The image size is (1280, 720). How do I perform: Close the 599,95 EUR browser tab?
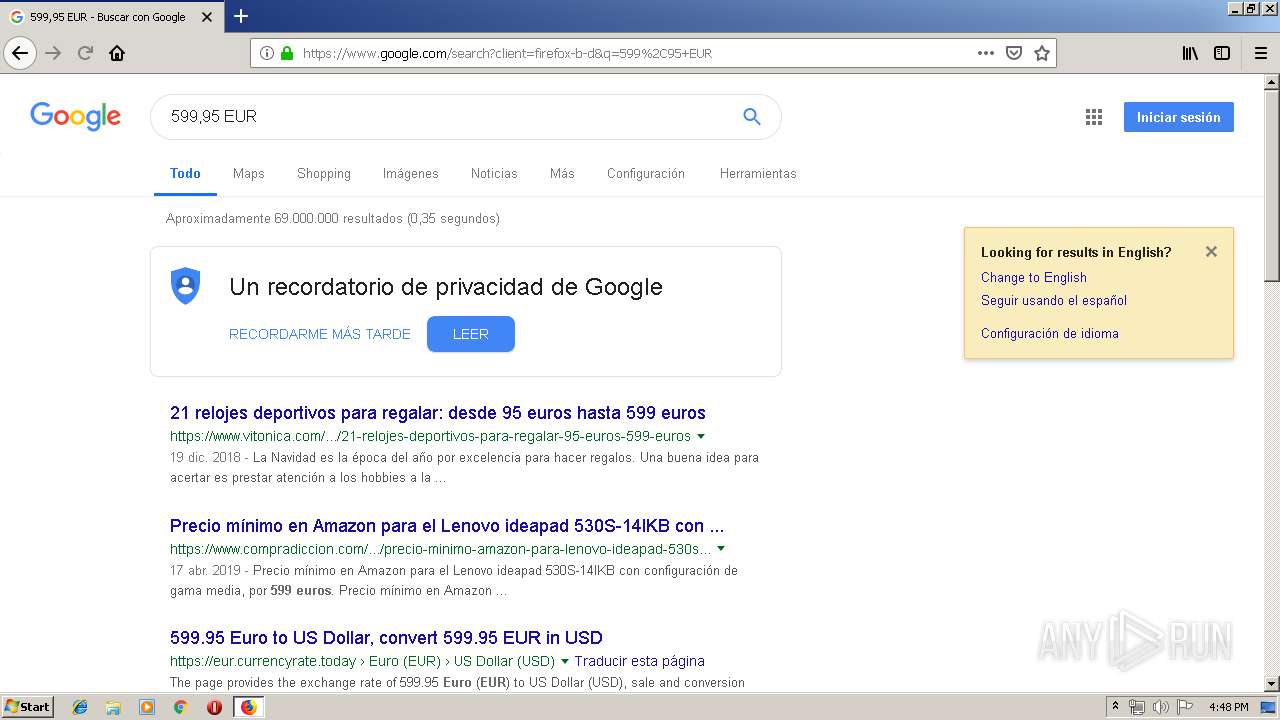coord(207,17)
